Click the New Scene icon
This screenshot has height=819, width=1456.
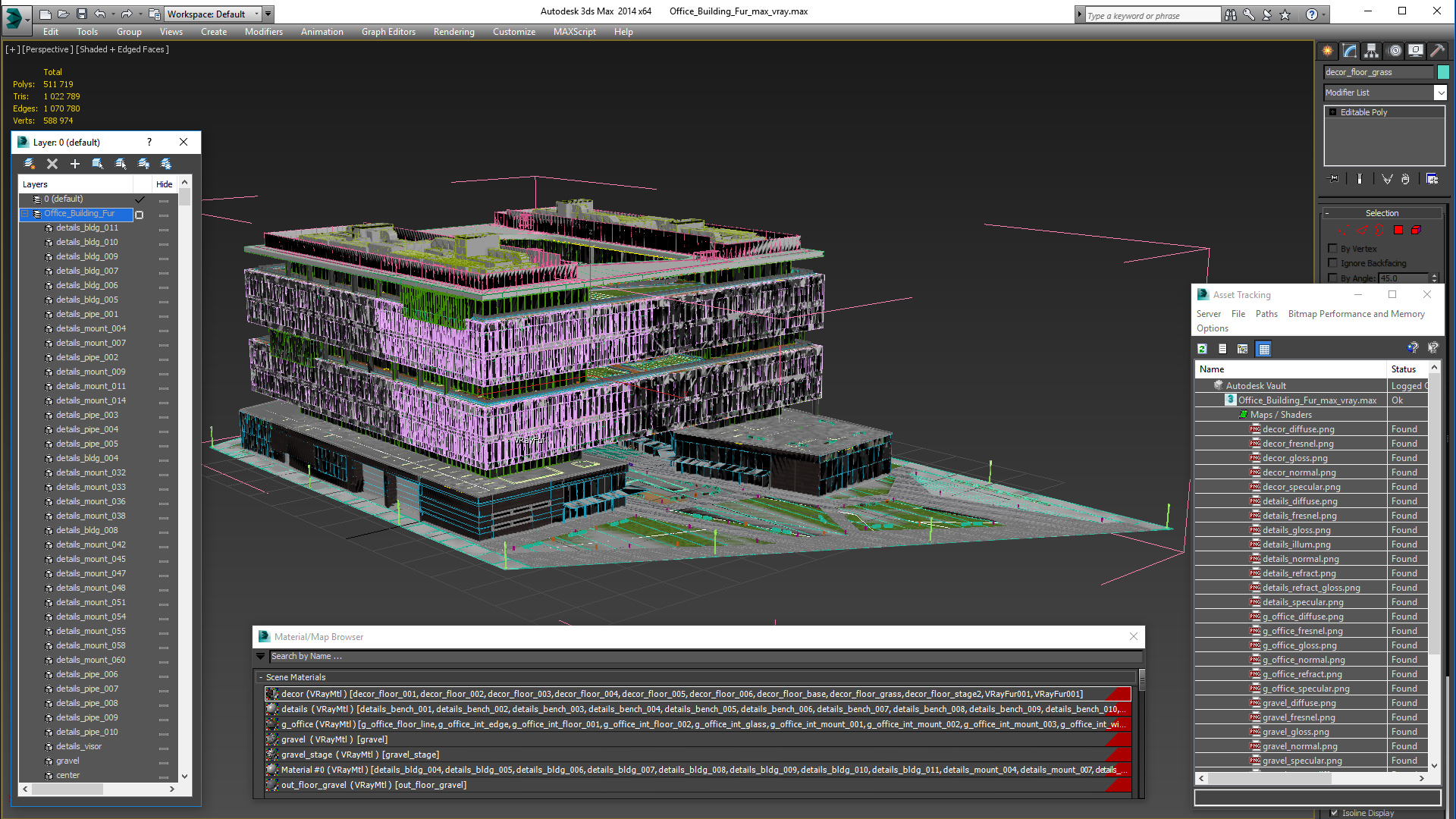(45, 14)
